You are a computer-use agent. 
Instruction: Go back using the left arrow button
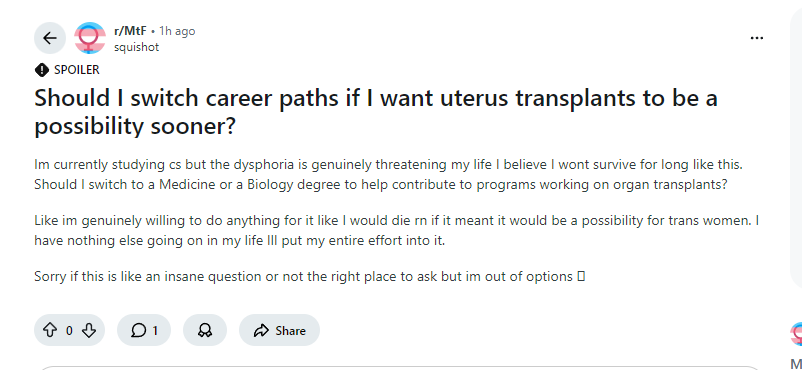[x=50, y=38]
